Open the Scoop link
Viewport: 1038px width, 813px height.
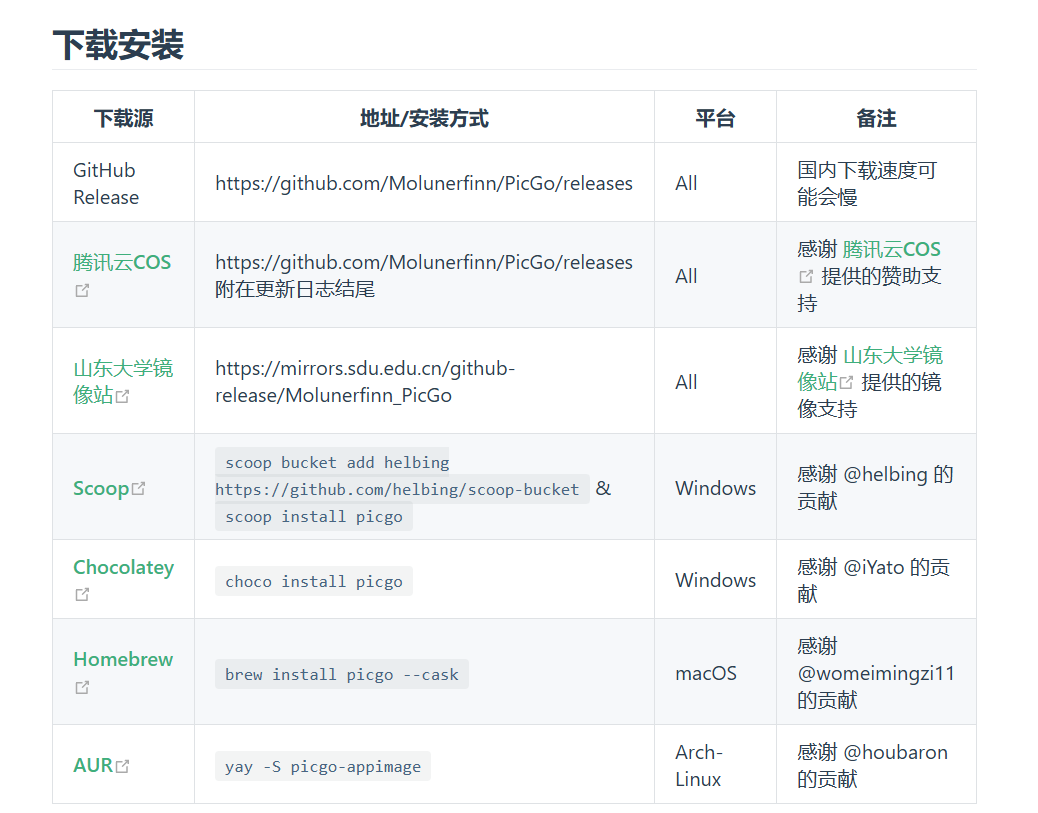pos(101,489)
